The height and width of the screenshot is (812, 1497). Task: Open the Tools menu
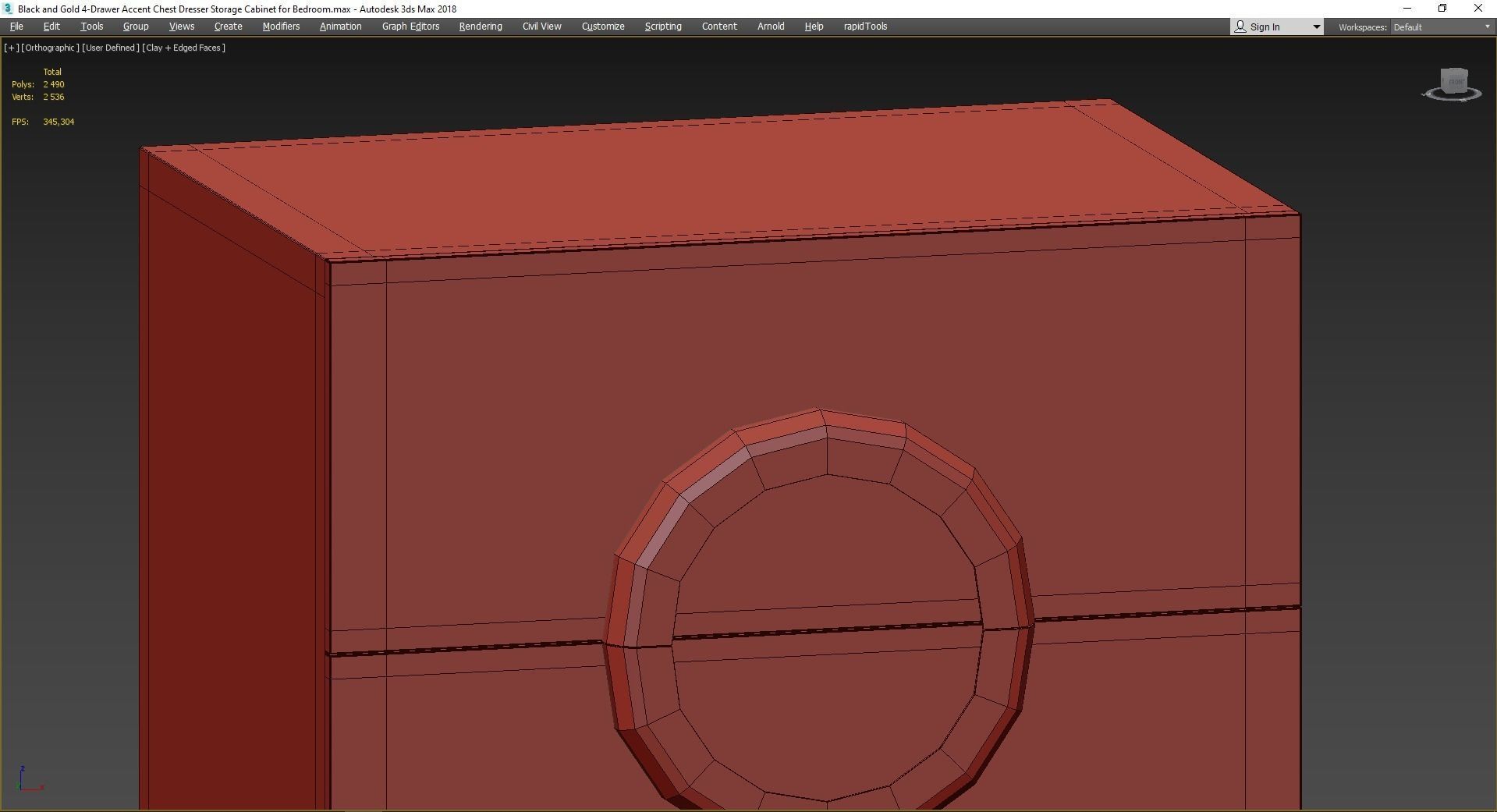coord(92,27)
